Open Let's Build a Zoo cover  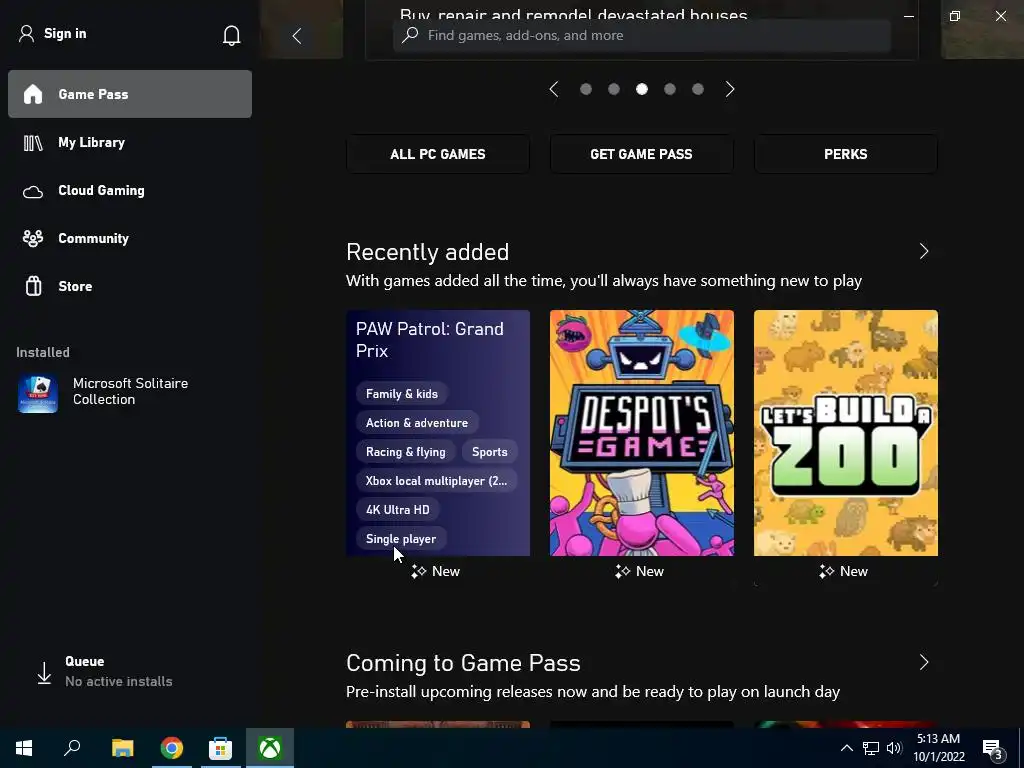pyautogui.click(x=846, y=433)
